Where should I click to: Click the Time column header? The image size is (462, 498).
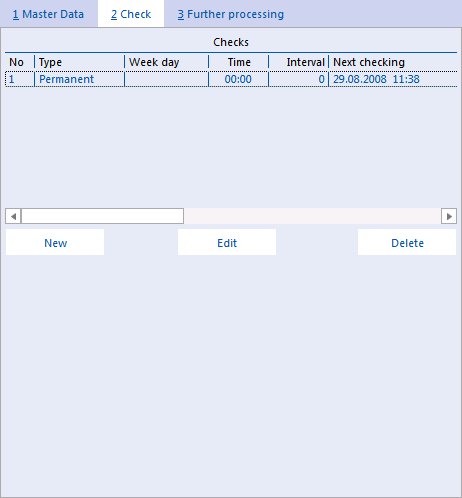point(239,62)
